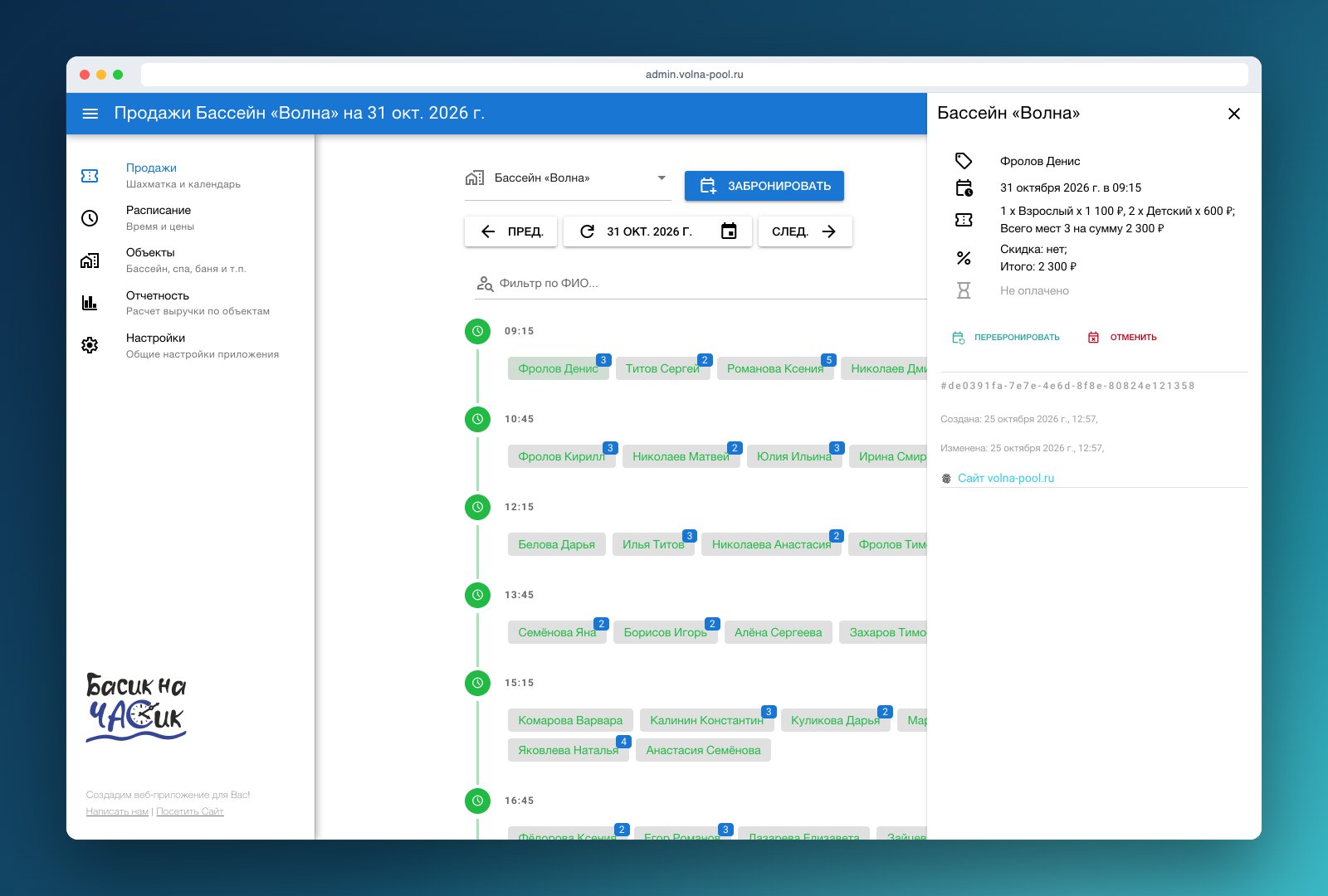Select booking chip Титов Сергей
This screenshot has width=1328, height=896.
pyautogui.click(x=662, y=368)
